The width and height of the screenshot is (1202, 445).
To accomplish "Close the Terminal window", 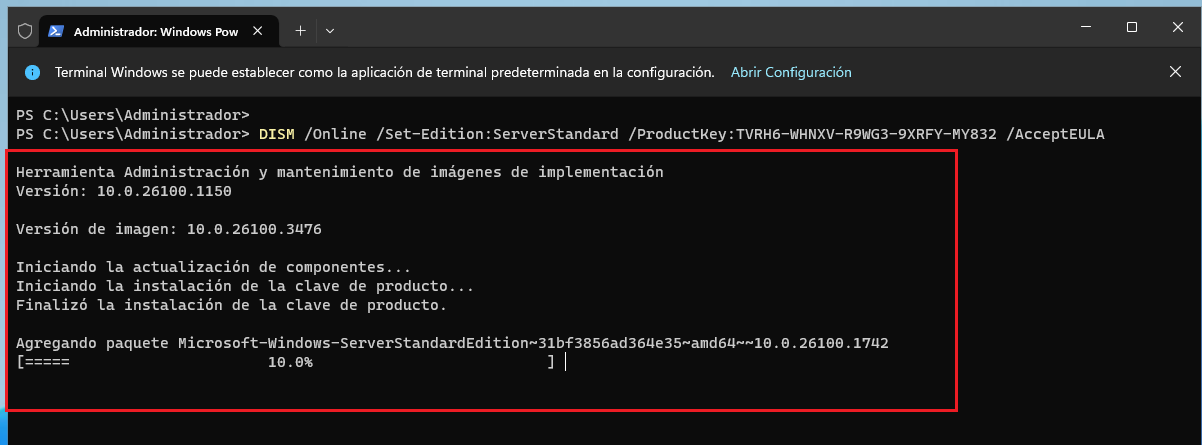I will click(x=1177, y=27).
